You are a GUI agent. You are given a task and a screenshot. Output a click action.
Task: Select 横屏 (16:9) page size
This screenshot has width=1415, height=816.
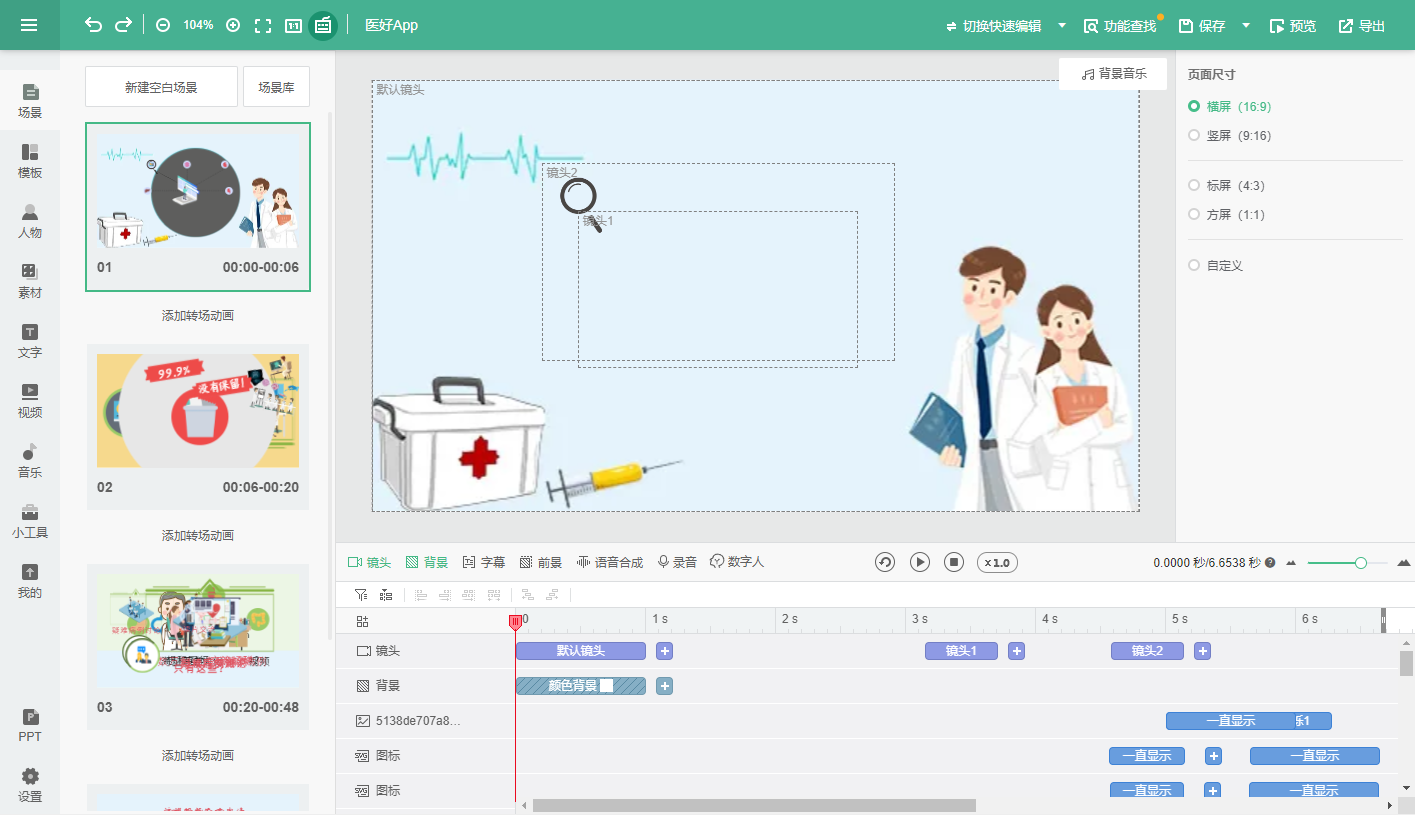pyautogui.click(x=1229, y=106)
